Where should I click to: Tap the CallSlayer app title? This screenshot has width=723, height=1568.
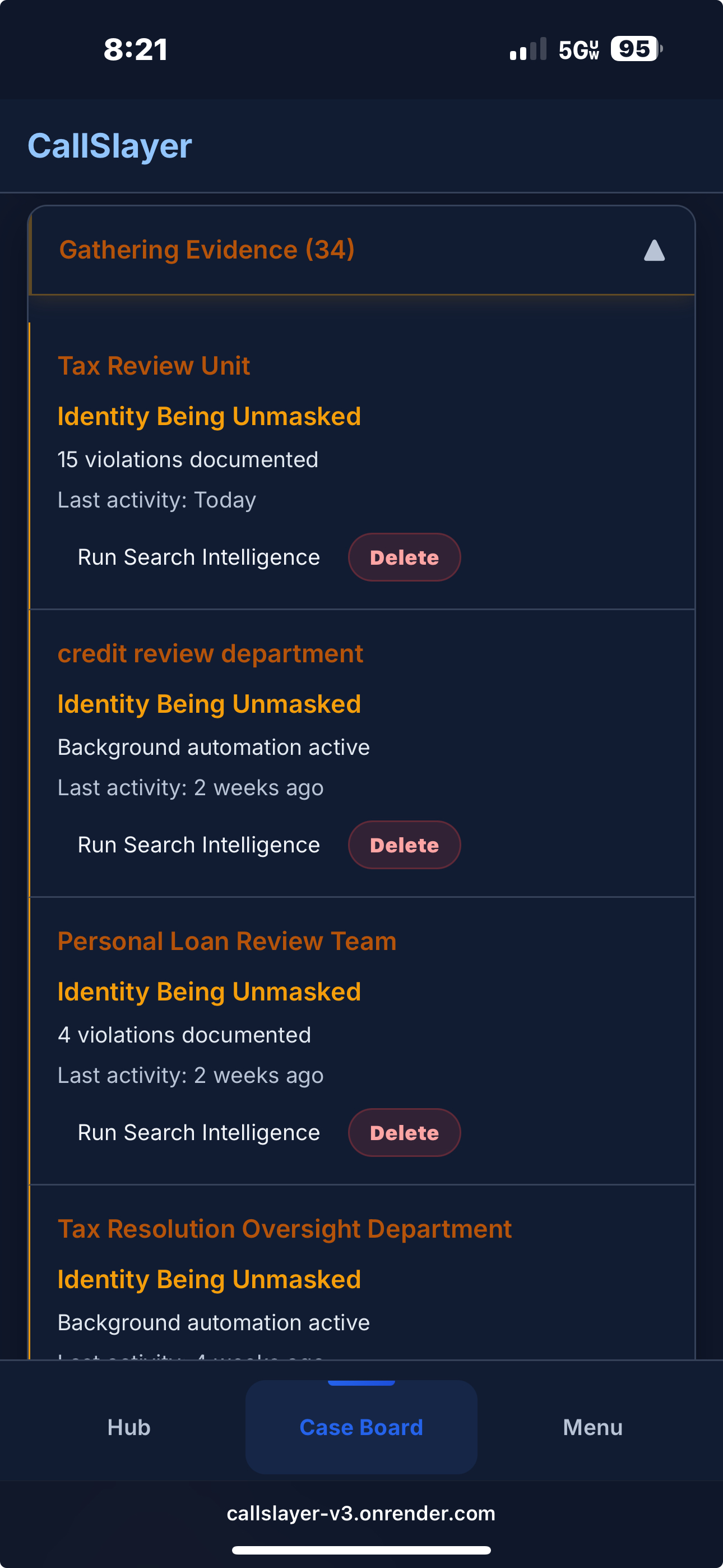click(110, 145)
